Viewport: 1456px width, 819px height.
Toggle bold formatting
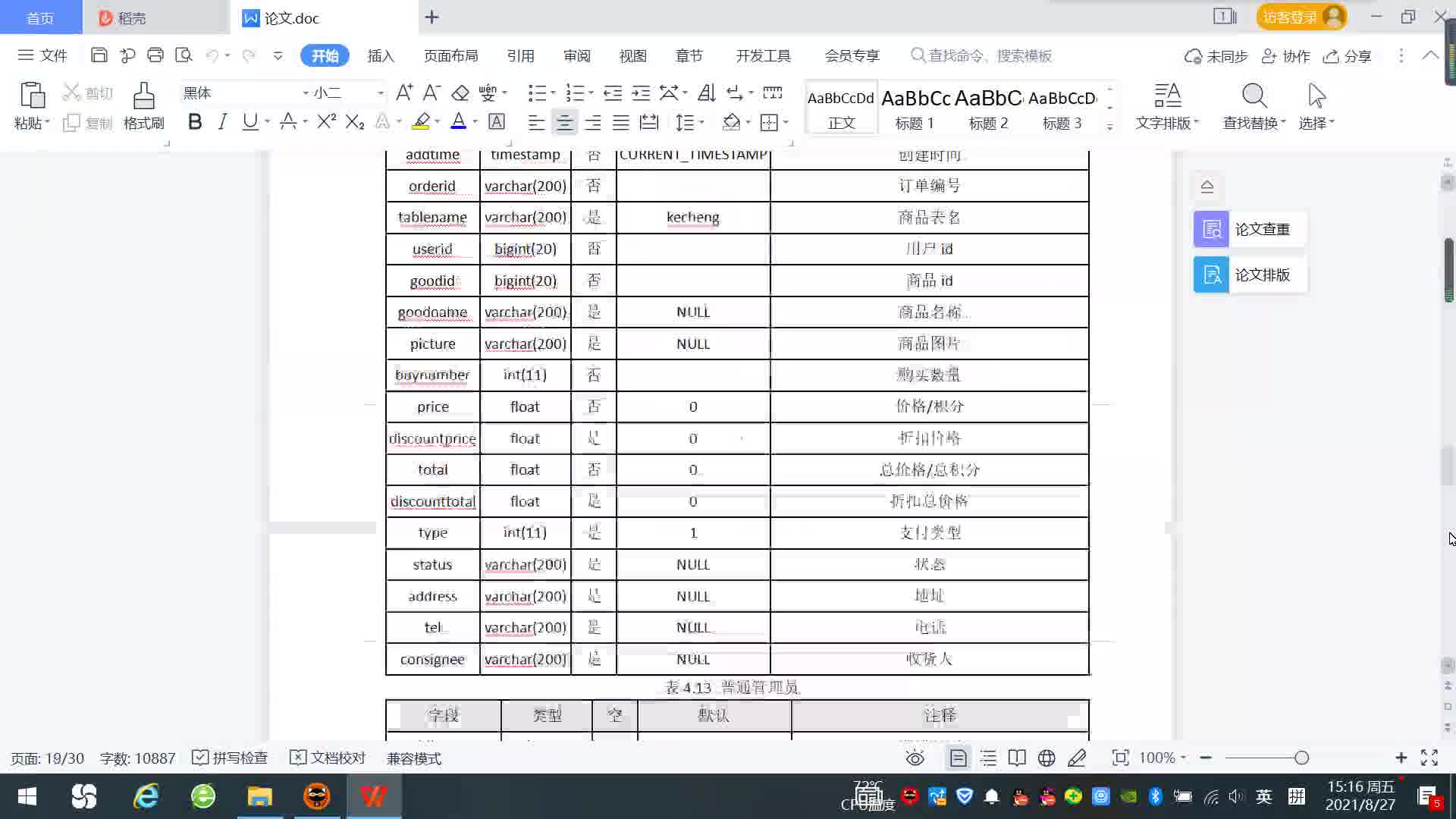(195, 122)
